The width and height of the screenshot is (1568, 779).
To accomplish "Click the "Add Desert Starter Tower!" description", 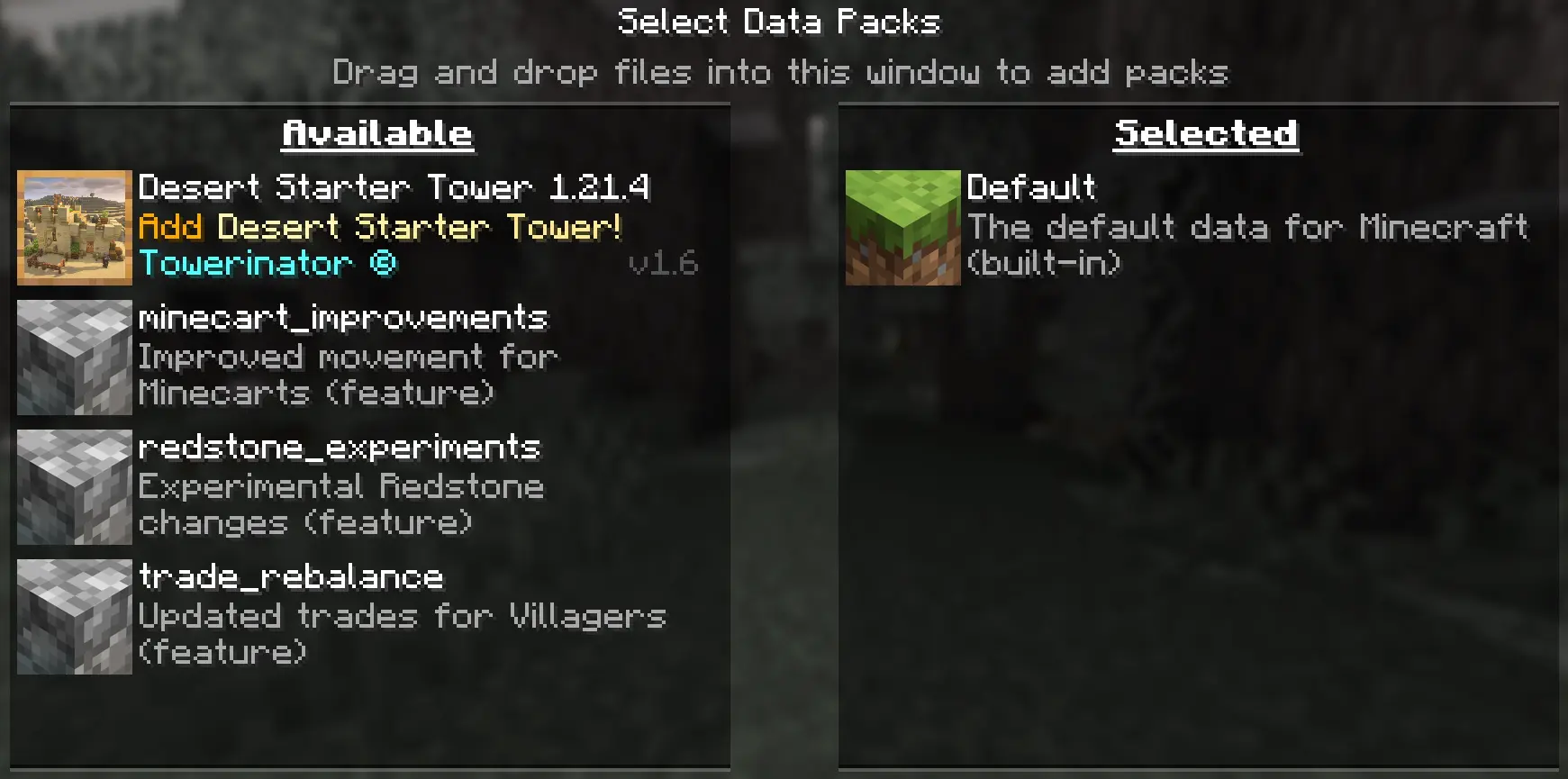I will 380,227.
